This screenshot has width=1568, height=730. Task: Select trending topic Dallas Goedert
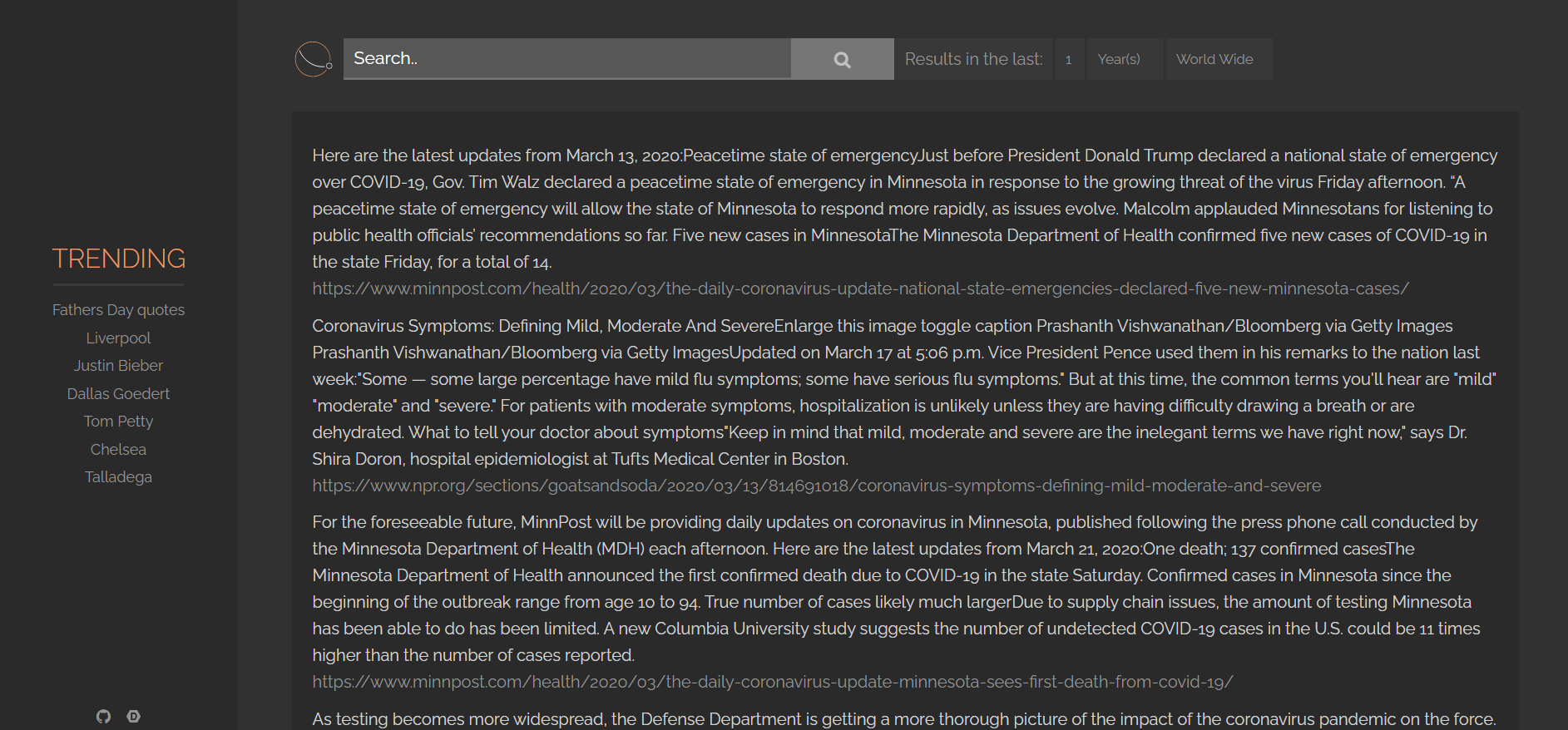pos(118,393)
